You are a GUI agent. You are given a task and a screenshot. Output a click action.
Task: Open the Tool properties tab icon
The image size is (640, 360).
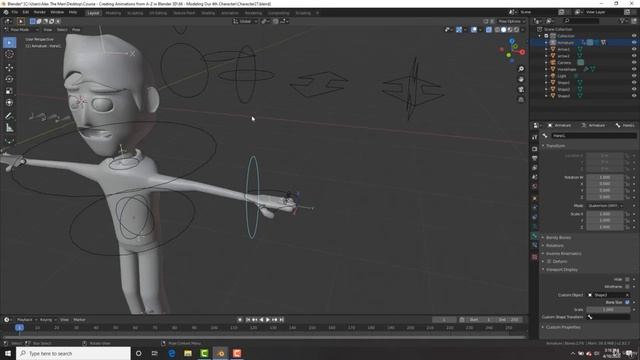[535, 137]
